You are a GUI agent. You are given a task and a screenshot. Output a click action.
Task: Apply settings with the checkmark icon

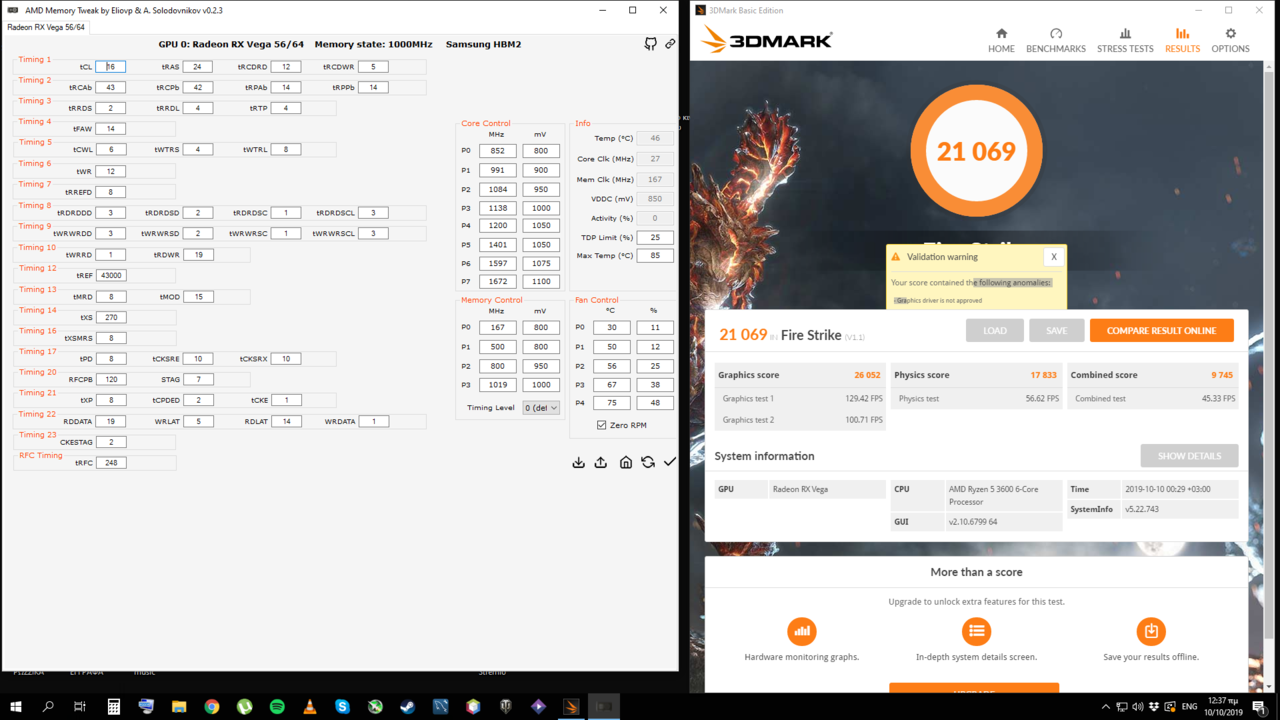(670, 462)
